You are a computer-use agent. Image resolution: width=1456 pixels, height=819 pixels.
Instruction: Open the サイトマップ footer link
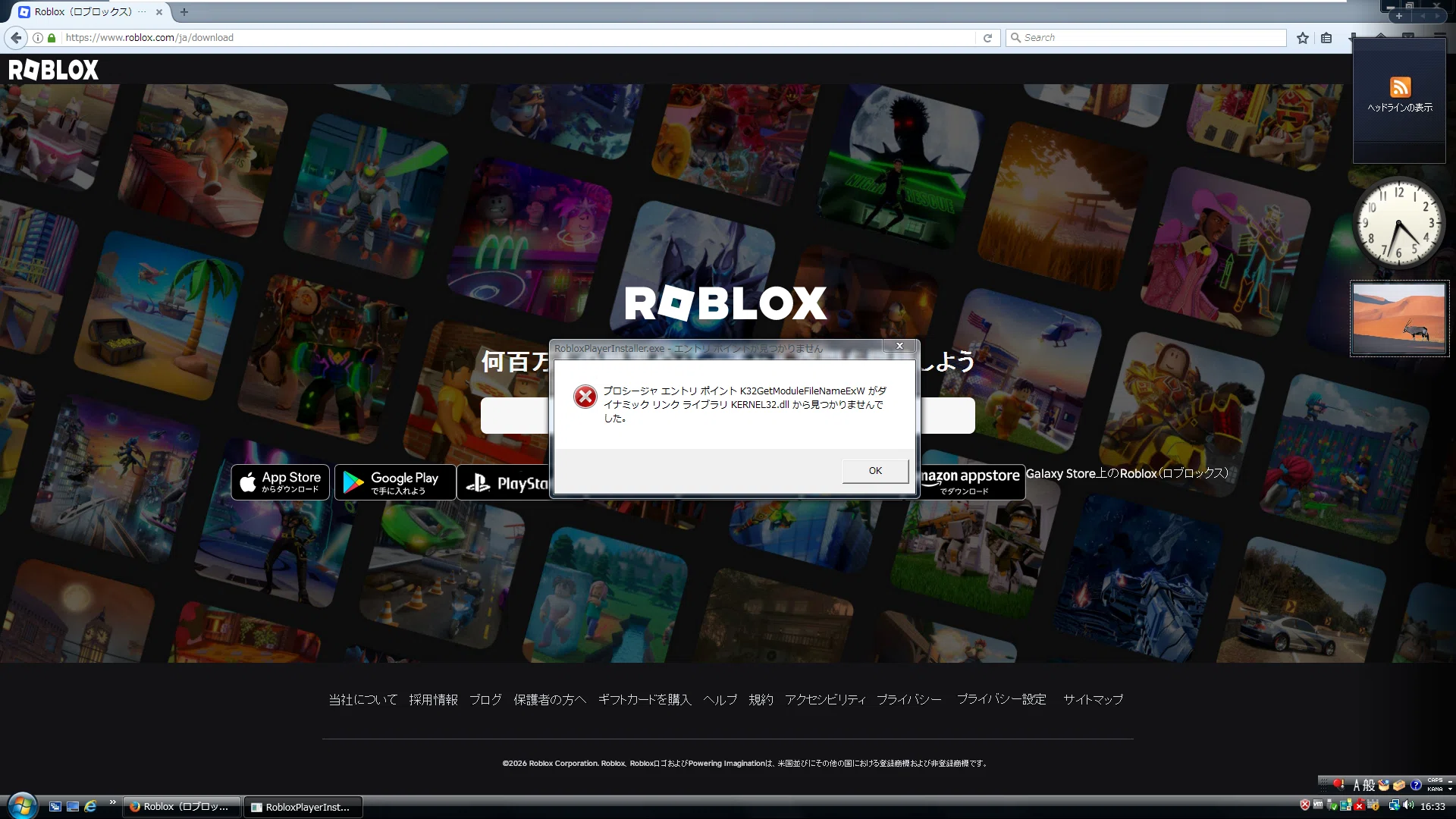pos(1094,699)
